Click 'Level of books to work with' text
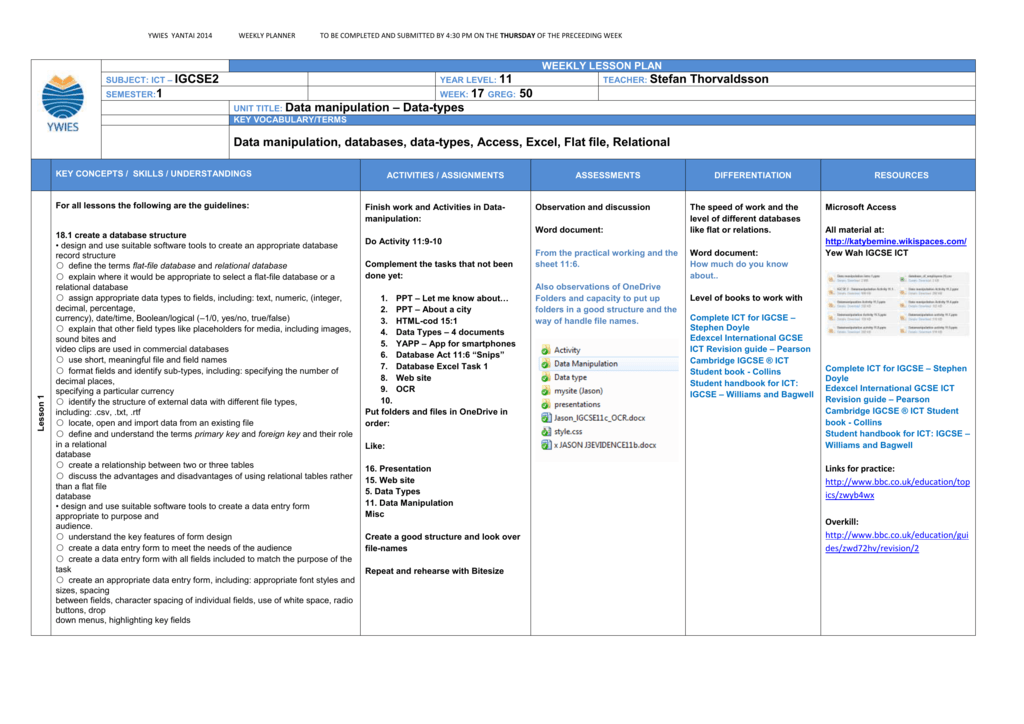This screenshot has height=724, width=1024. tap(746, 298)
